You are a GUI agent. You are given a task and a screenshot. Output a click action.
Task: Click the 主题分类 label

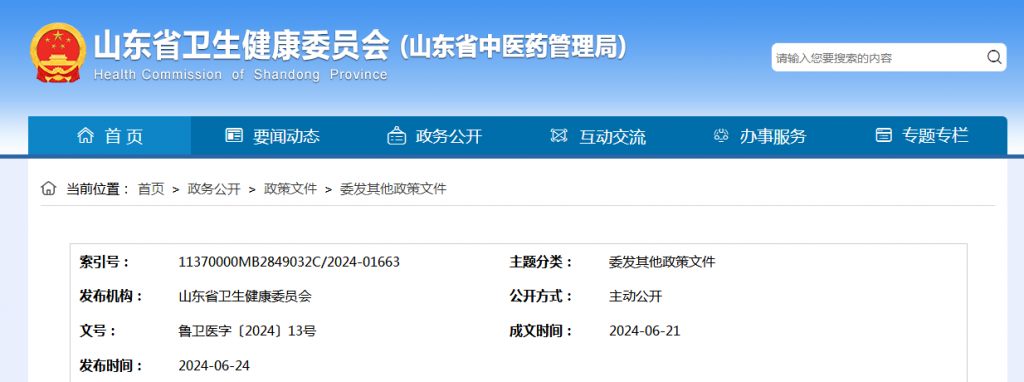(x=541, y=262)
